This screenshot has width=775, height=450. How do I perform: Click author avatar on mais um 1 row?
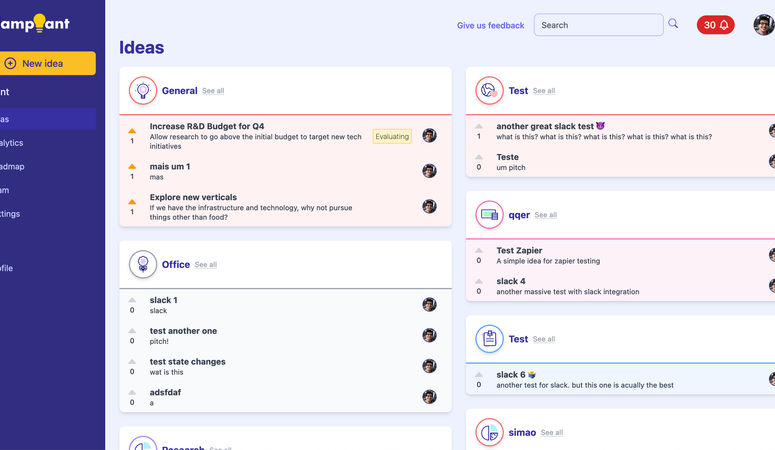(x=430, y=171)
